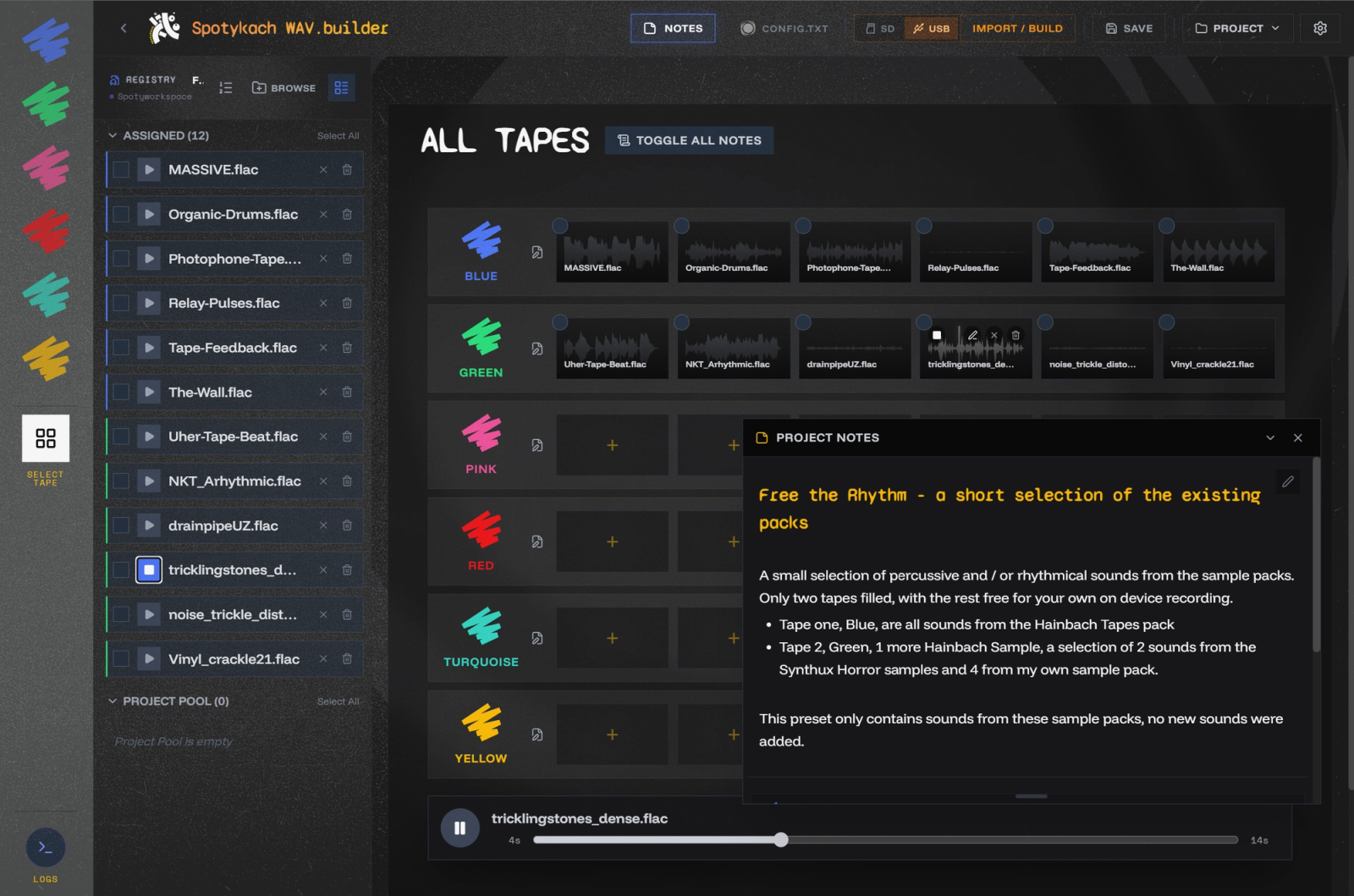Collapse the Project Notes panel with the chevron
The width and height of the screenshot is (1354, 896).
click(x=1270, y=437)
